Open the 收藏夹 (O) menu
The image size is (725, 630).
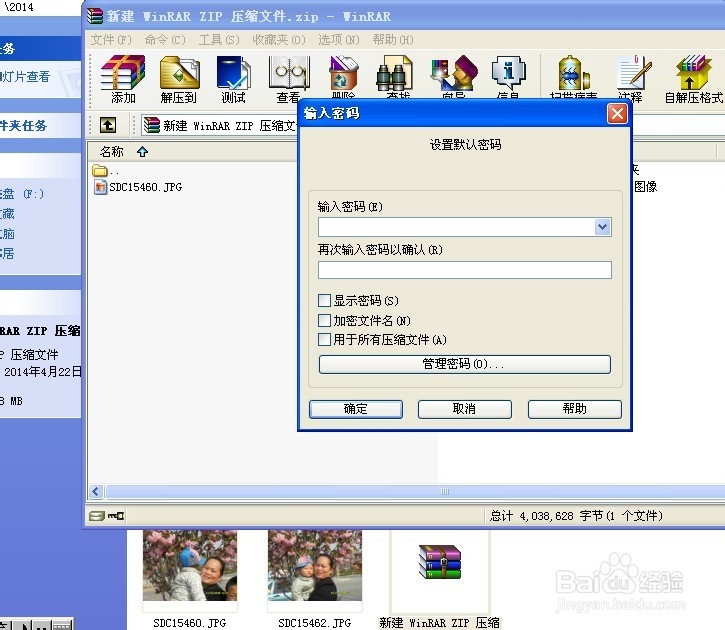coord(279,40)
